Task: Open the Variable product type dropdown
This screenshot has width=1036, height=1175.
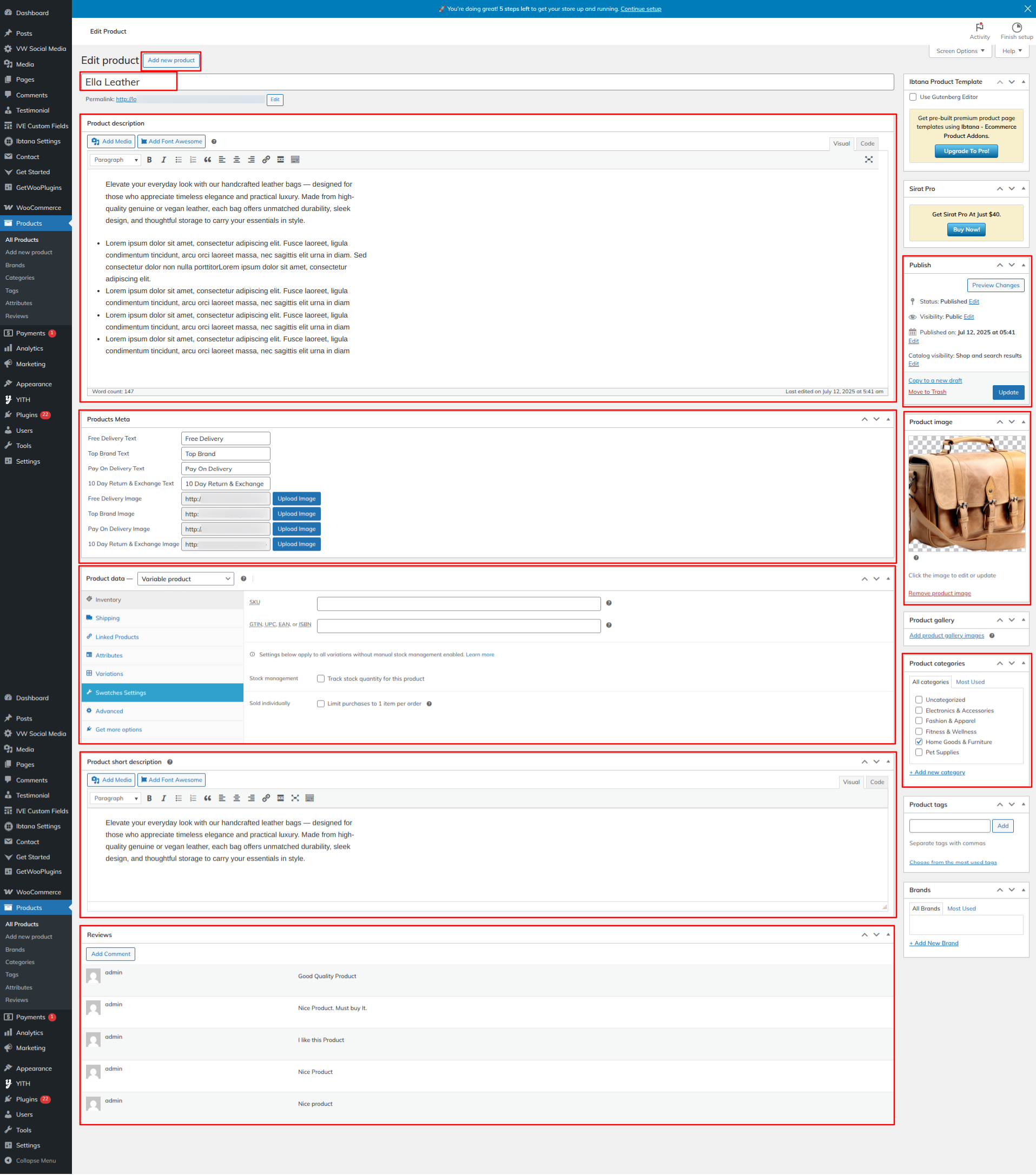Action: 186,579
